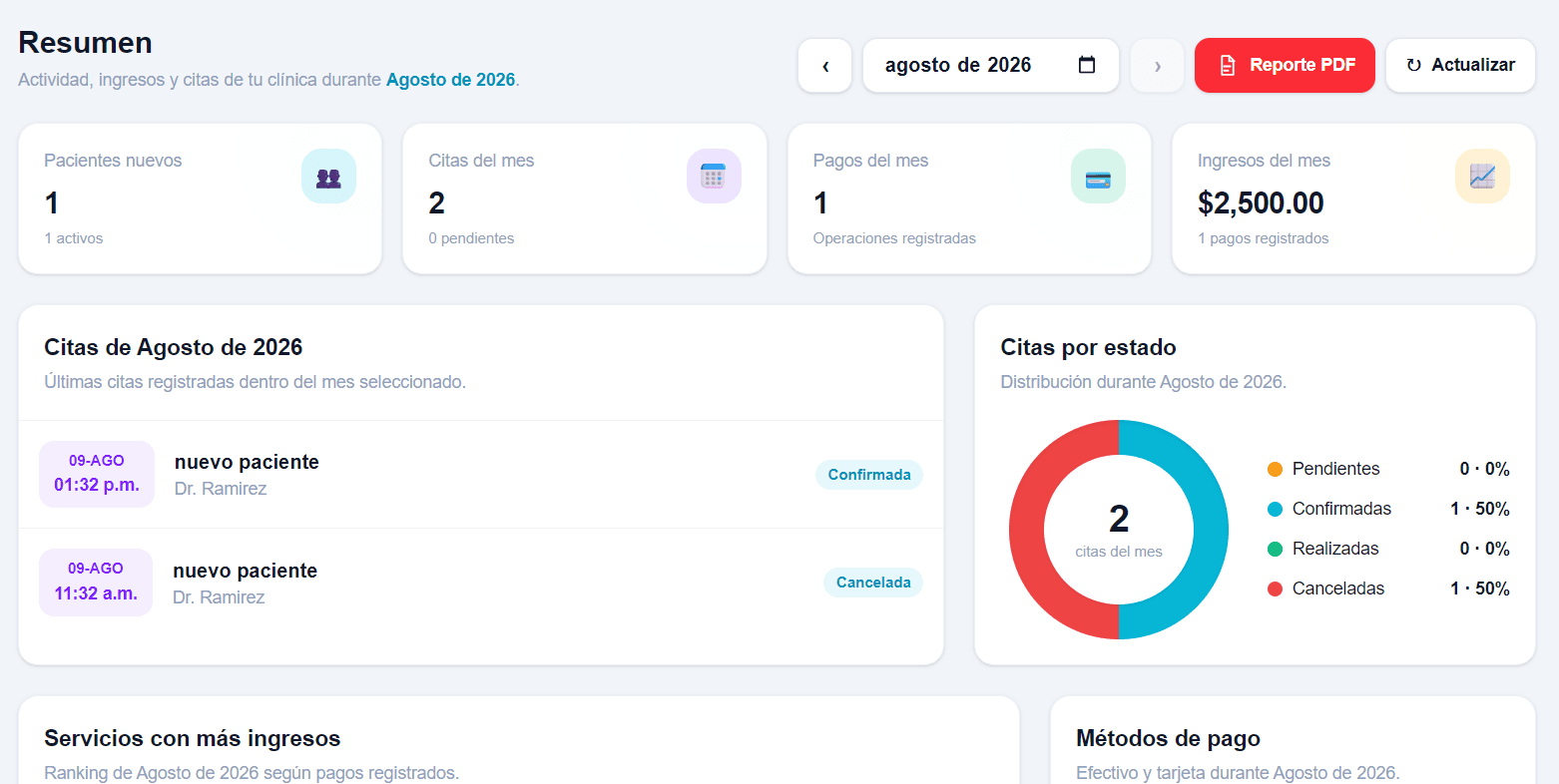Click the 1 activos text
1559x784 pixels.
[x=74, y=238]
